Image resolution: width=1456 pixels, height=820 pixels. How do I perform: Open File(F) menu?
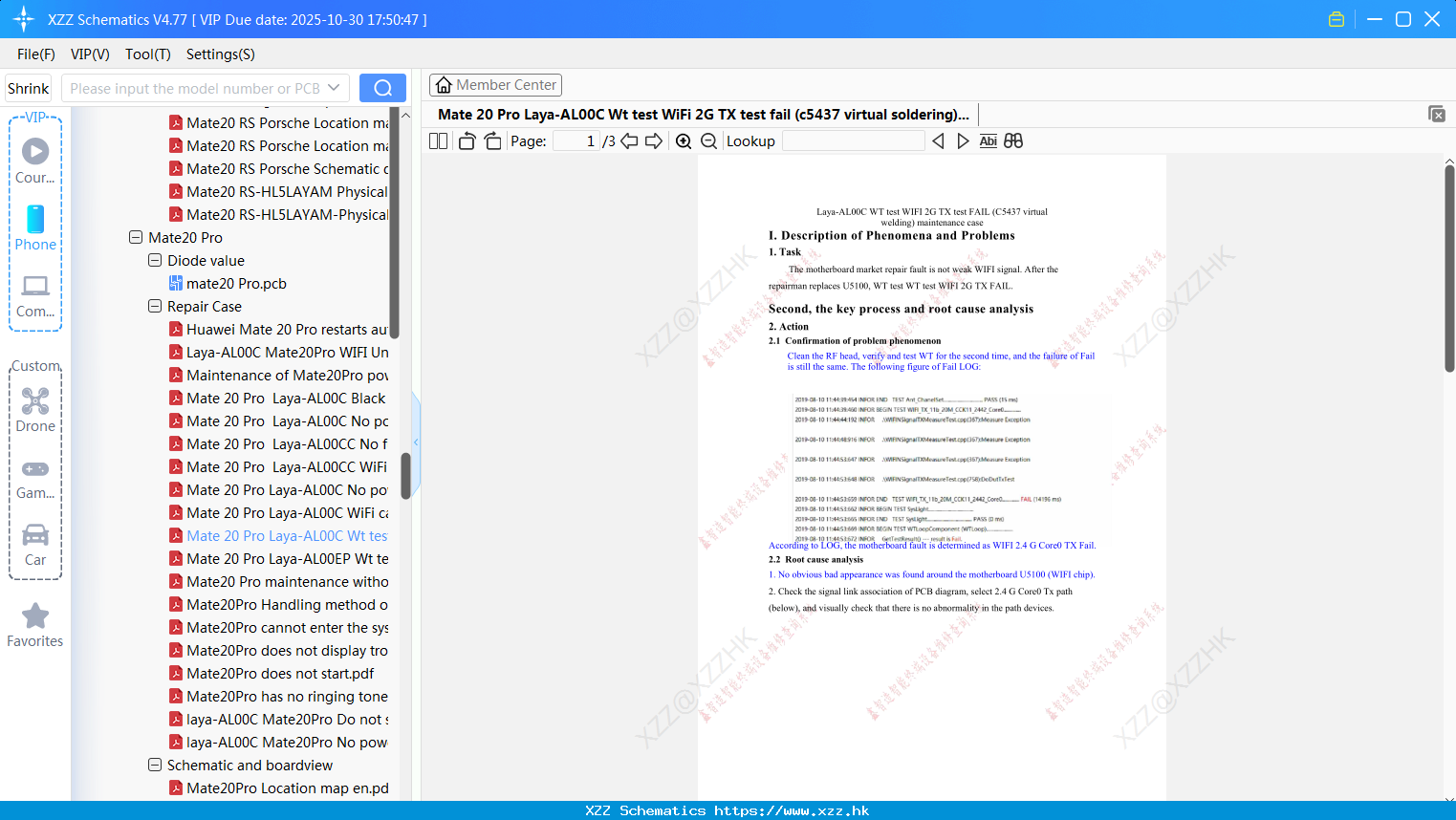click(36, 54)
